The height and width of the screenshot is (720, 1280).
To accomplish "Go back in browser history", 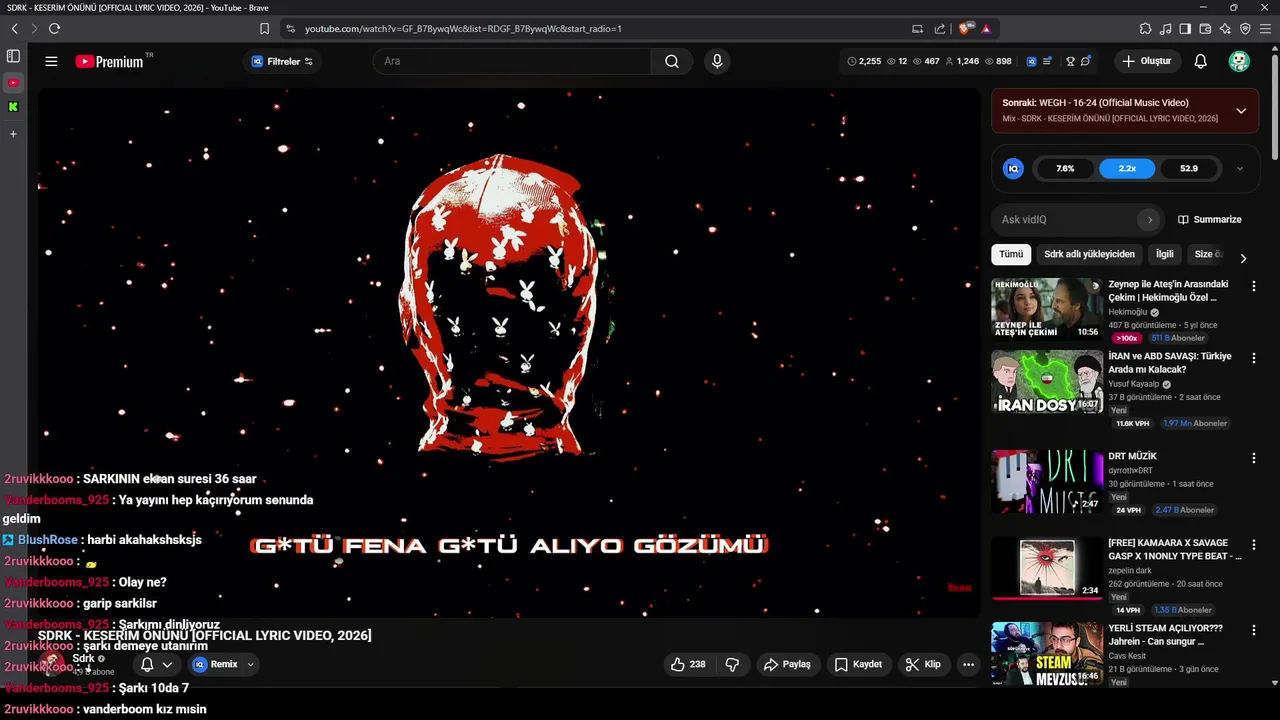I will pyautogui.click(x=14, y=28).
